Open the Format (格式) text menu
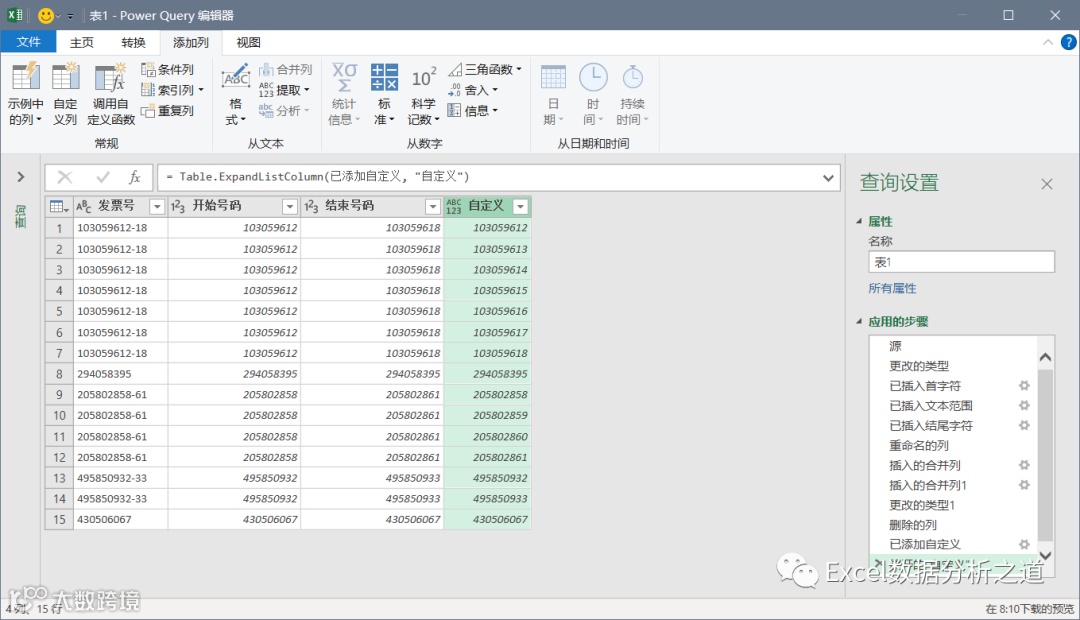The height and width of the screenshot is (620, 1080). coord(236,94)
